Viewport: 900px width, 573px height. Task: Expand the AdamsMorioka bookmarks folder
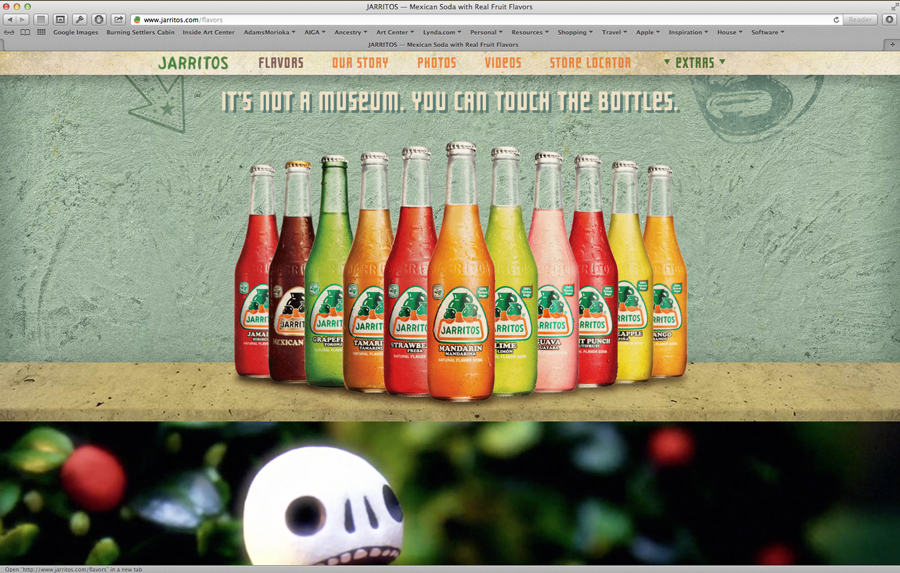click(269, 32)
